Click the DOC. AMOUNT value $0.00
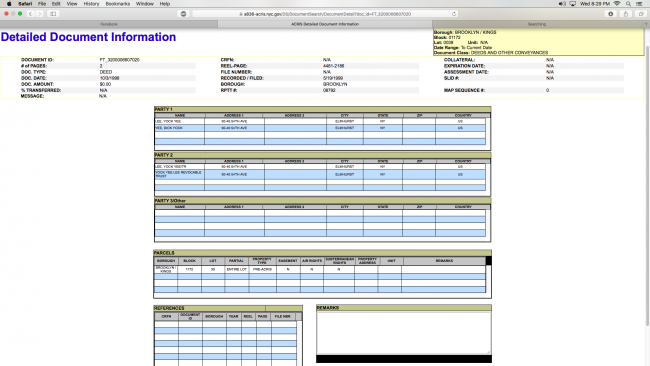Screen dimensions: 650x366 (105, 84)
